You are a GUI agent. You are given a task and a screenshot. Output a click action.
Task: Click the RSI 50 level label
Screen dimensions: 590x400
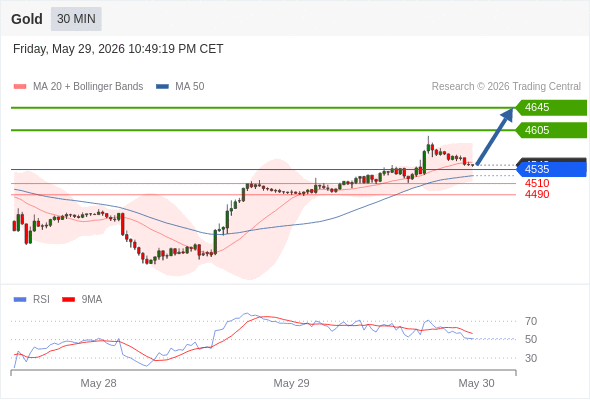[531, 339]
